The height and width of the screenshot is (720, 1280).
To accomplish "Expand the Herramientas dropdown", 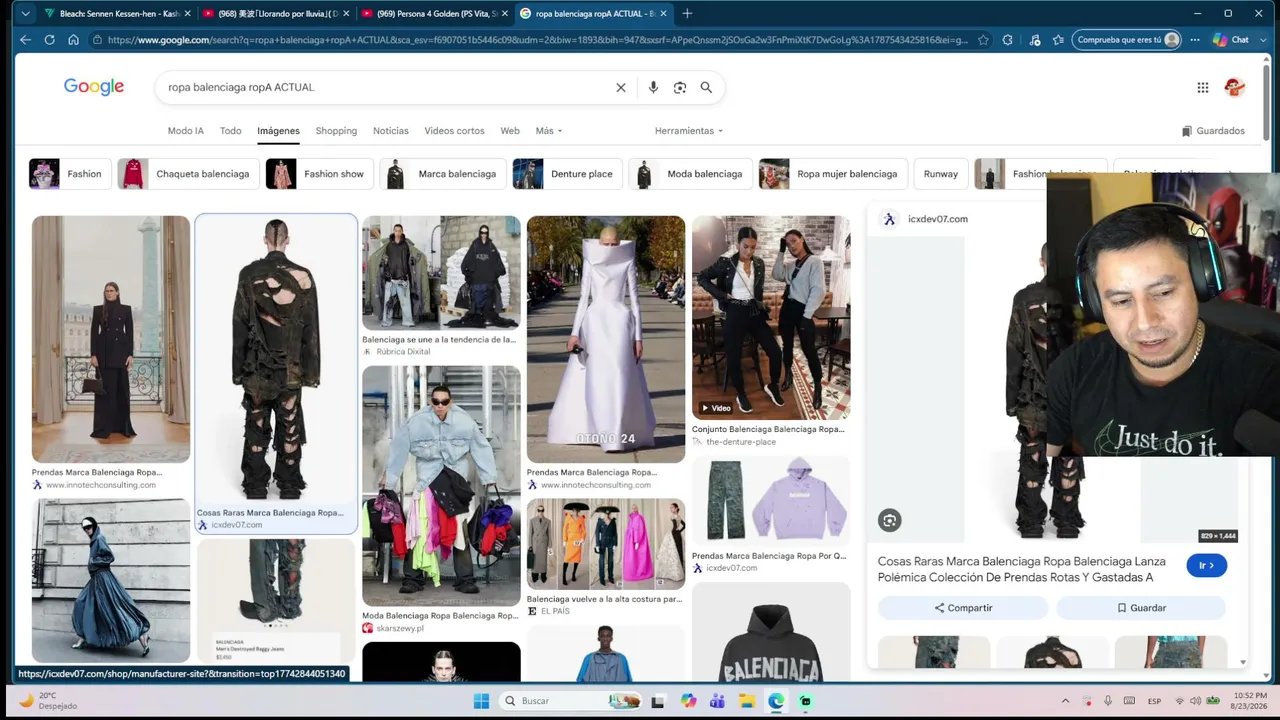I will [x=689, y=131].
